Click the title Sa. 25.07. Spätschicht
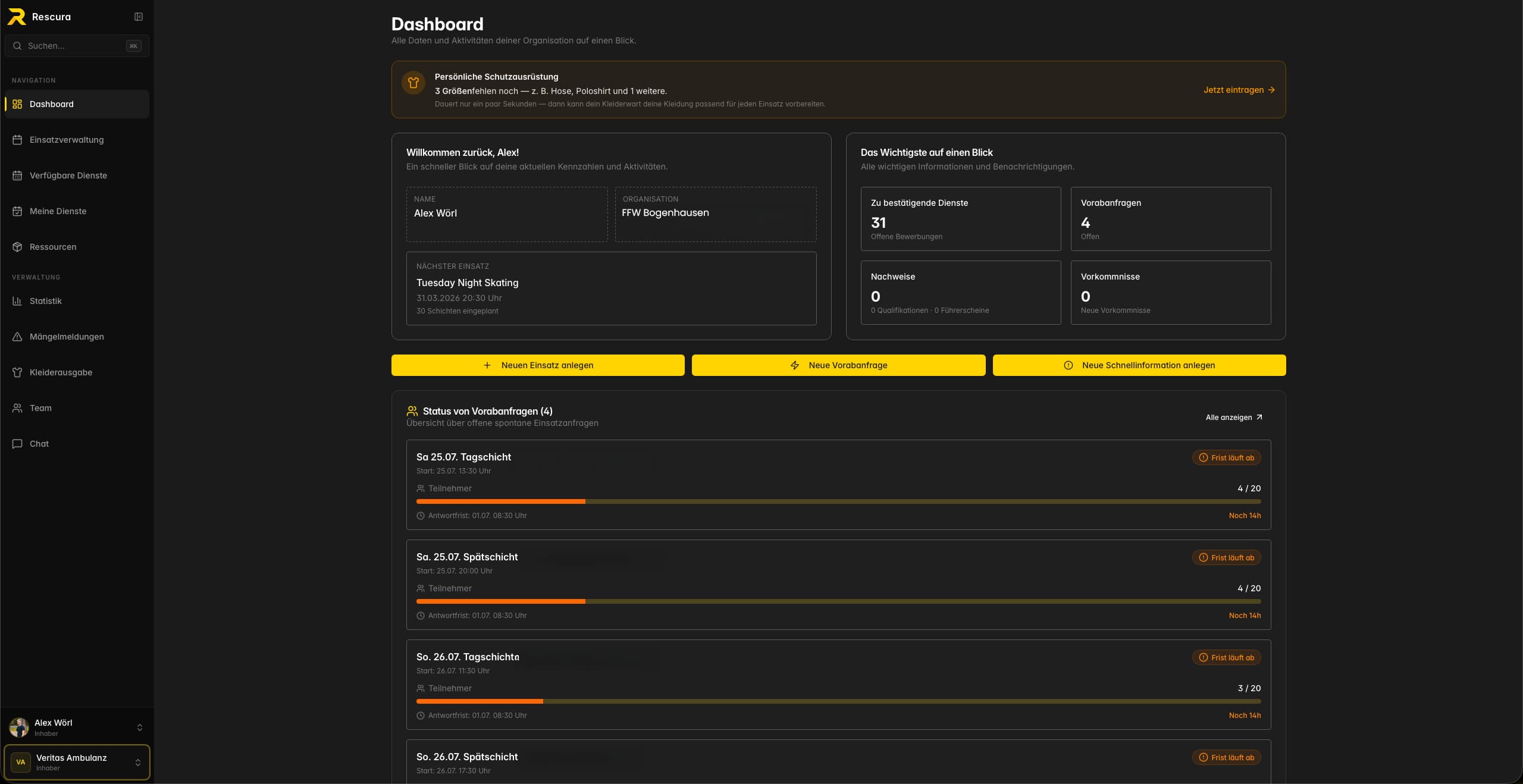The height and width of the screenshot is (784, 1523). (467, 557)
